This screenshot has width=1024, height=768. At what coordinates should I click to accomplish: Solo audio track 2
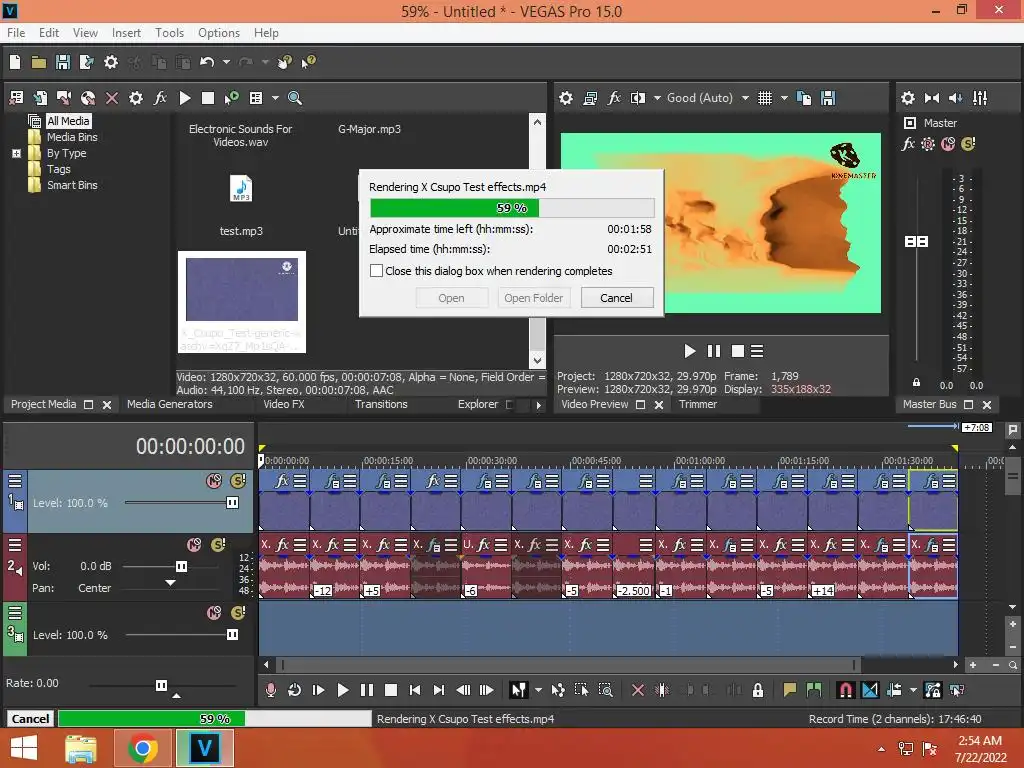pos(218,545)
